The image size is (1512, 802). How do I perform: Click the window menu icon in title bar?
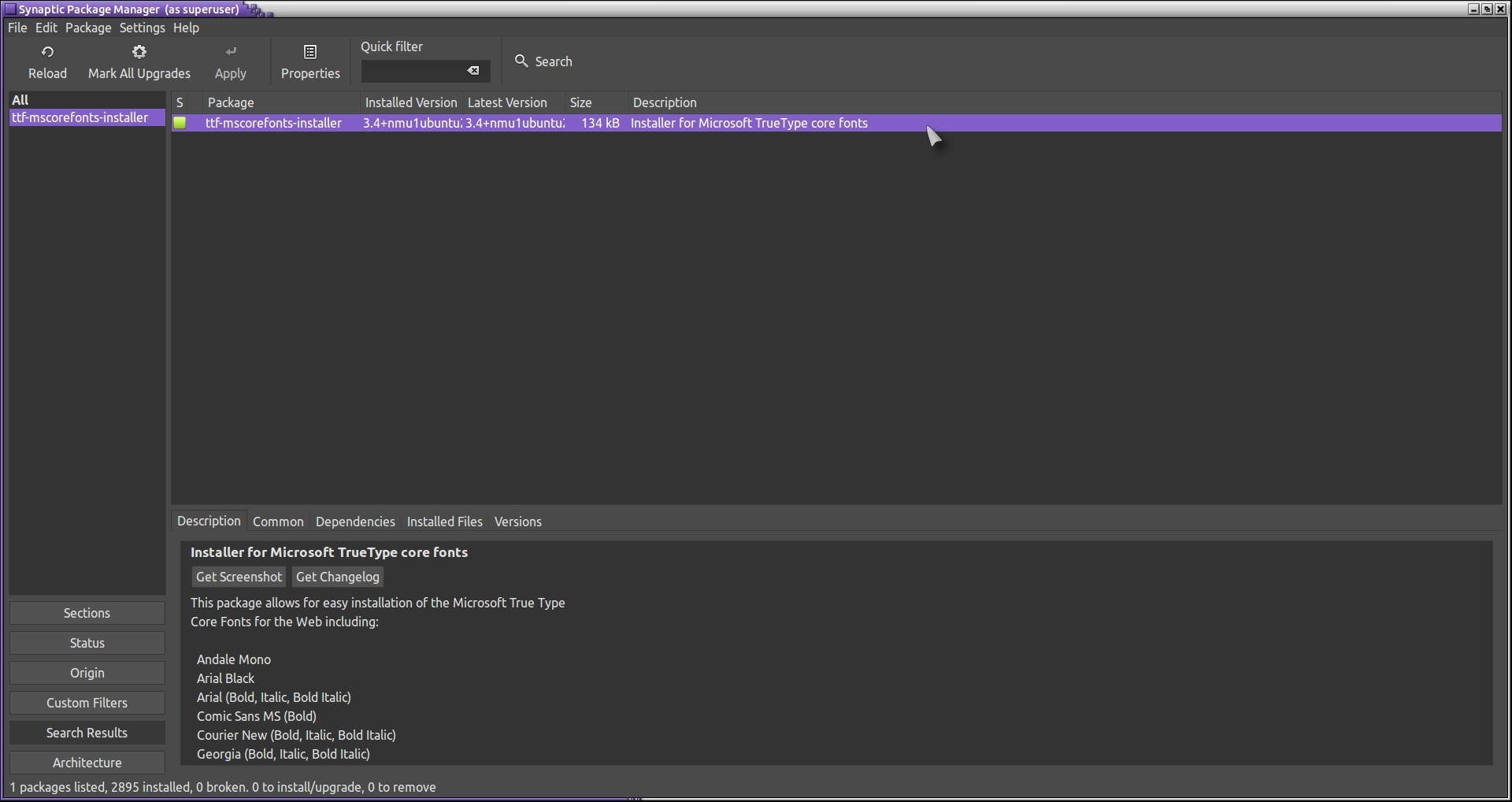click(9, 9)
